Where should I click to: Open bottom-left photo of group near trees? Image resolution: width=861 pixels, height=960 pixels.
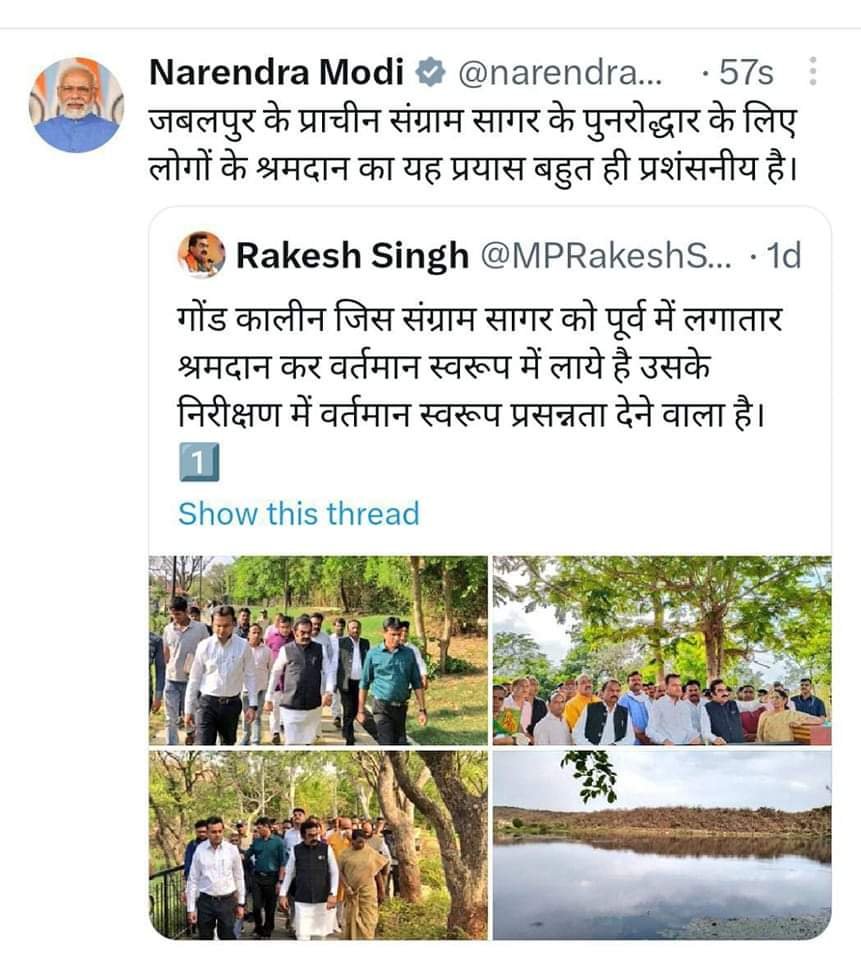(319, 845)
